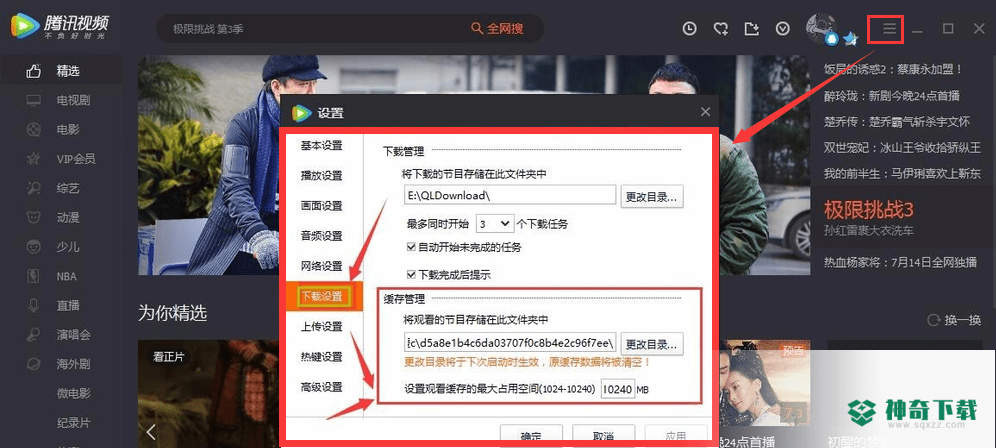The height and width of the screenshot is (448, 996).
Task: Open 双世宠妃 headline link
Action: coord(901,147)
